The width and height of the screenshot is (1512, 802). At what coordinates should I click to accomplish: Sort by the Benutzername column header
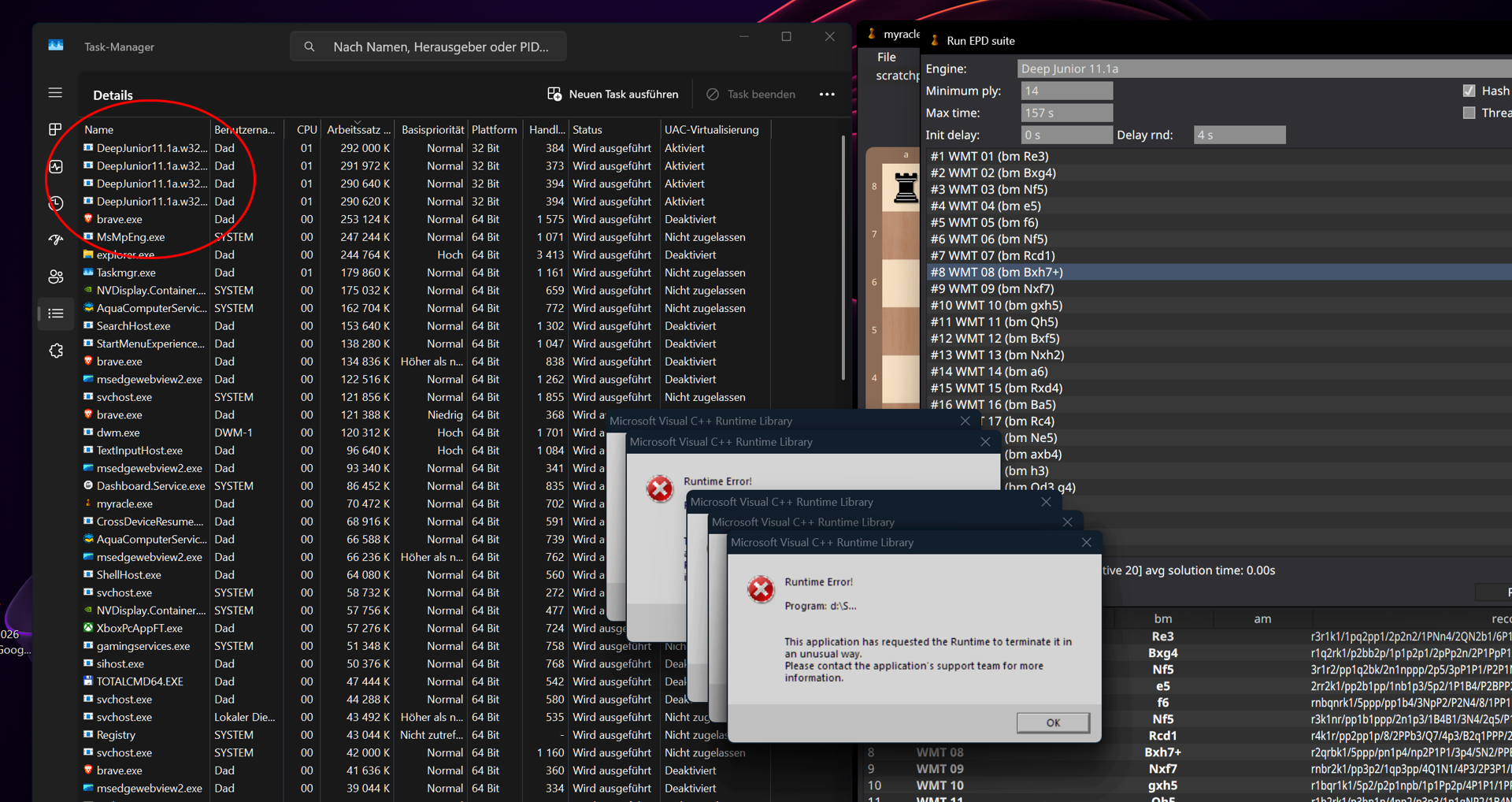tap(246, 129)
